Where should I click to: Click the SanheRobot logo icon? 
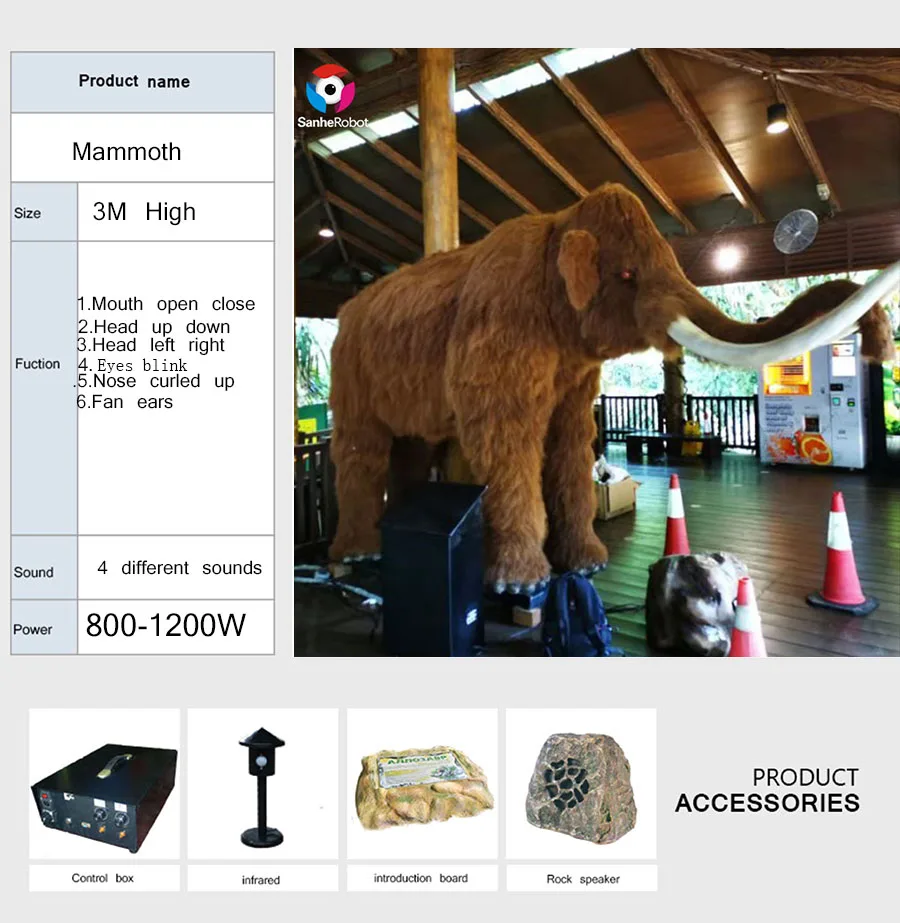click(330, 90)
